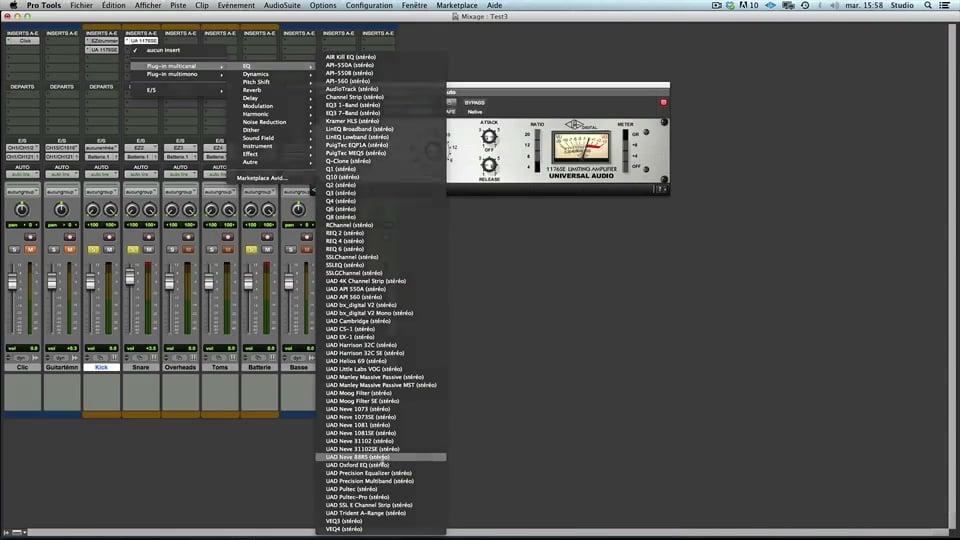Click EZdrummer insert on Kick track

(101, 41)
